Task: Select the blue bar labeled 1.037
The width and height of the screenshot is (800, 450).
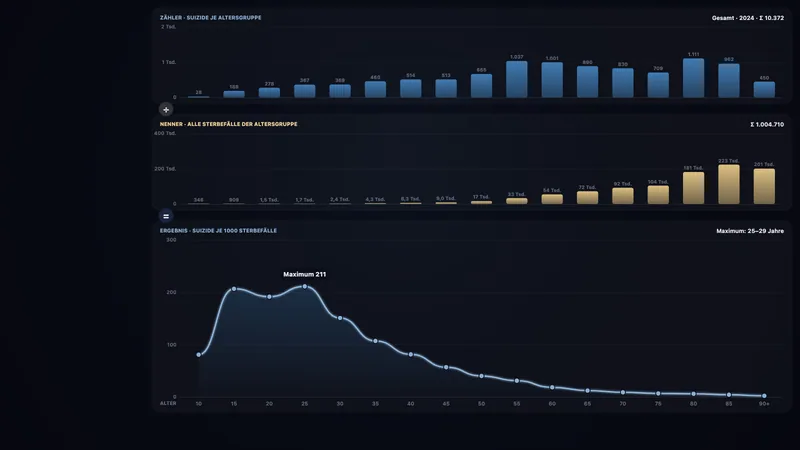Action: coord(517,79)
